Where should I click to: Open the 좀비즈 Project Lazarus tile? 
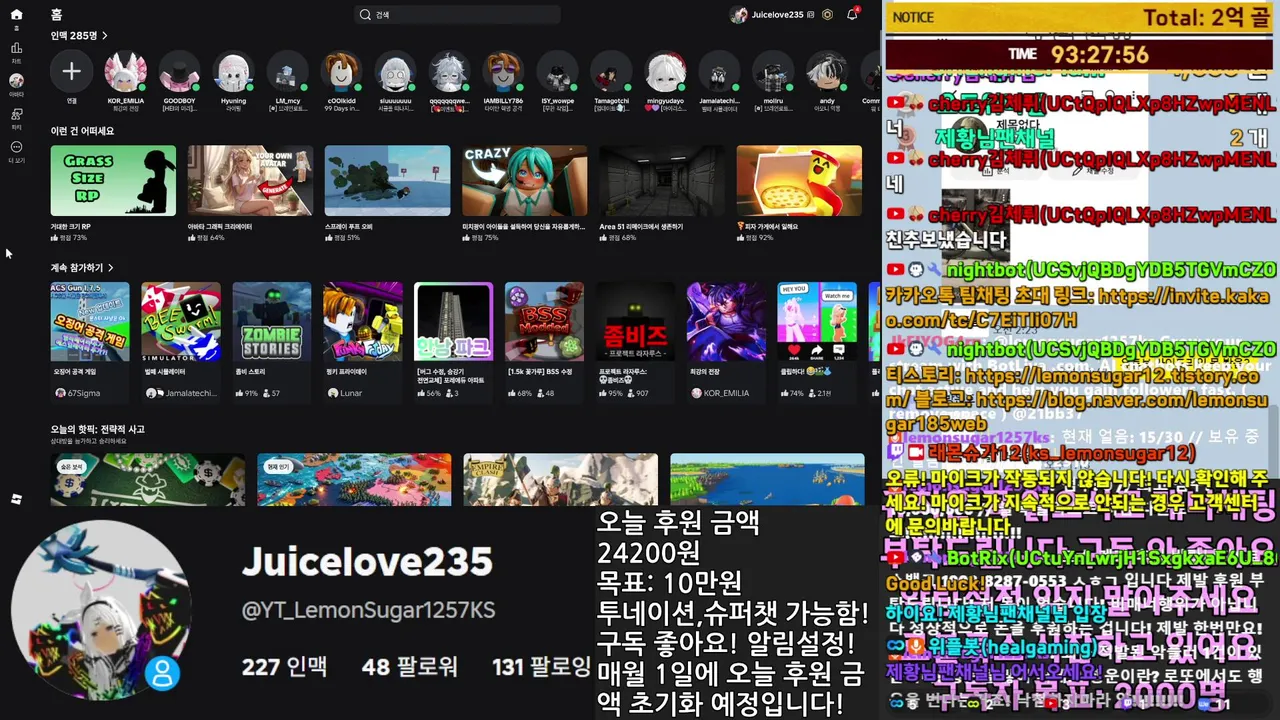click(x=635, y=322)
